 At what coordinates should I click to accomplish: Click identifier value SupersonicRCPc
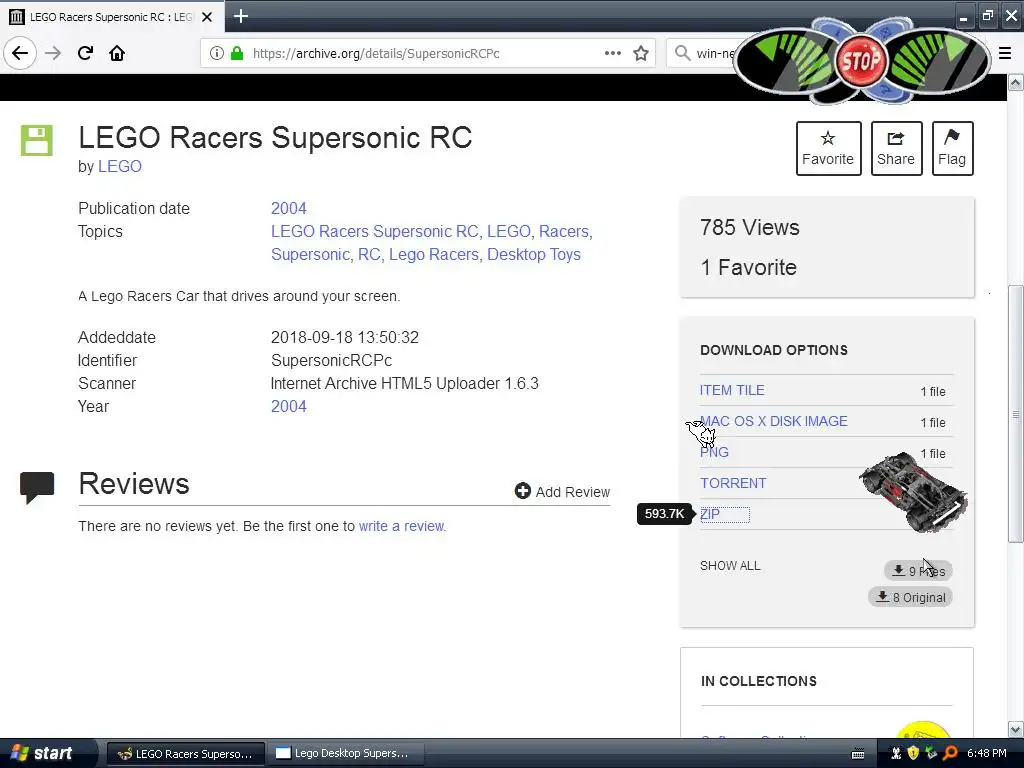pyautogui.click(x=331, y=360)
